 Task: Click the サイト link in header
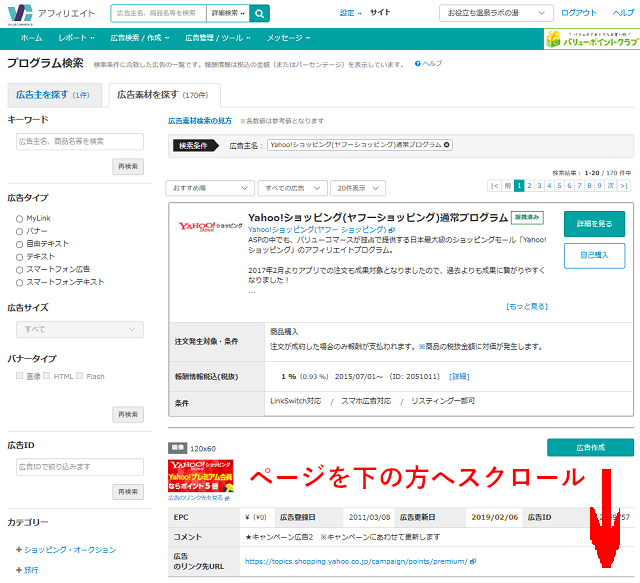point(380,13)
